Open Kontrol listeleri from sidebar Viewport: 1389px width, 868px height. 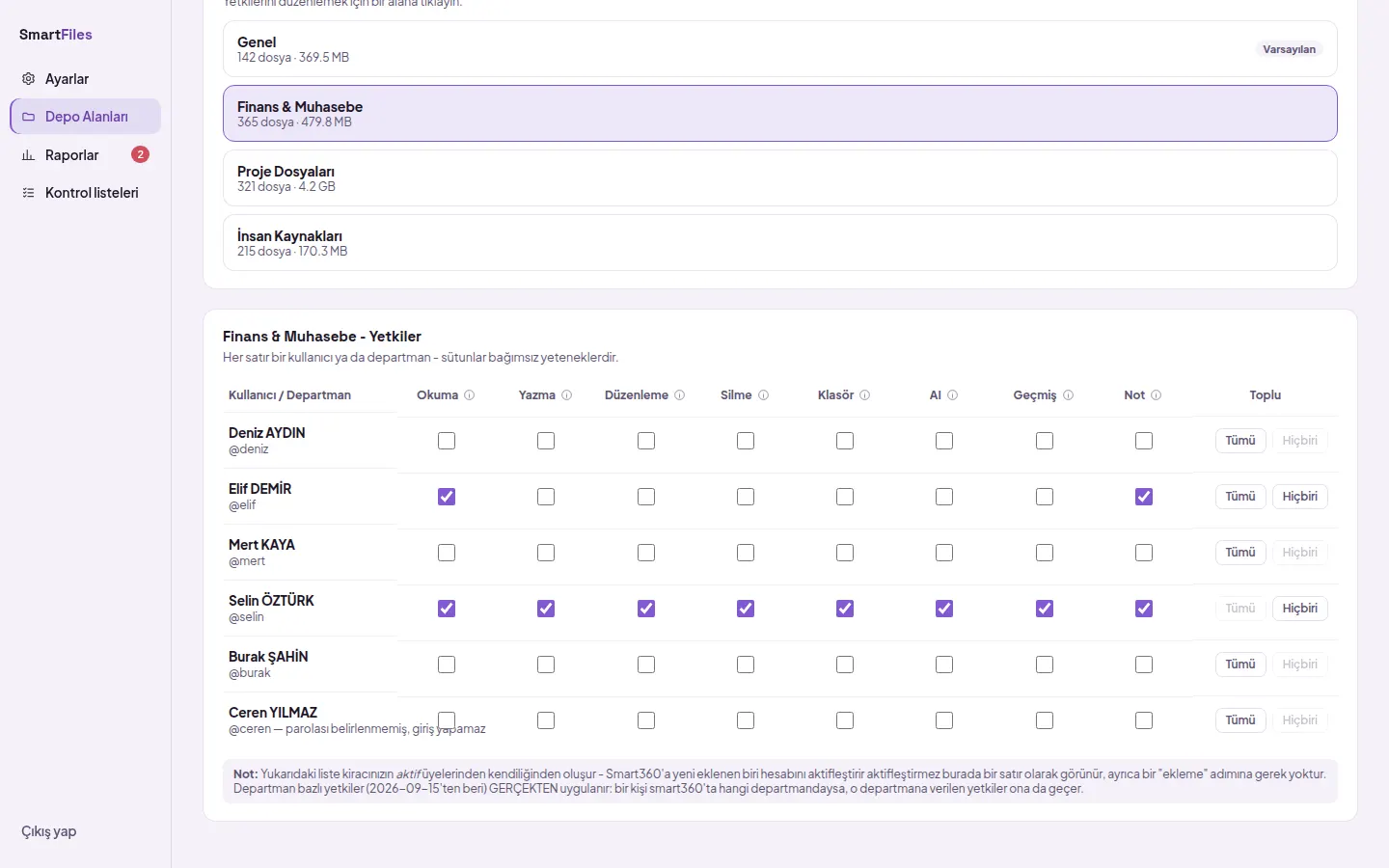[85, 193]
